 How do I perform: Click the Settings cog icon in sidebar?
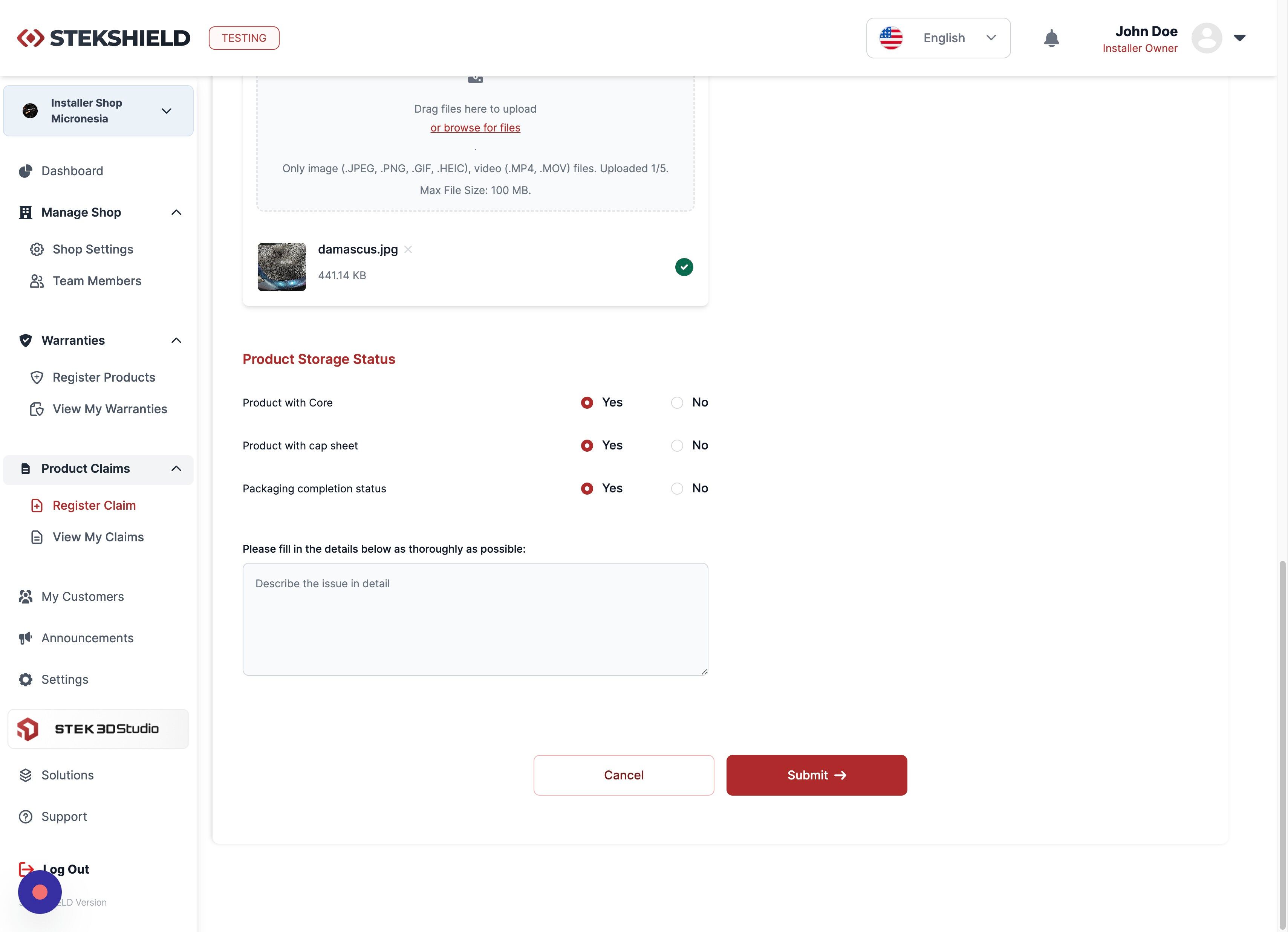[26, 680]
